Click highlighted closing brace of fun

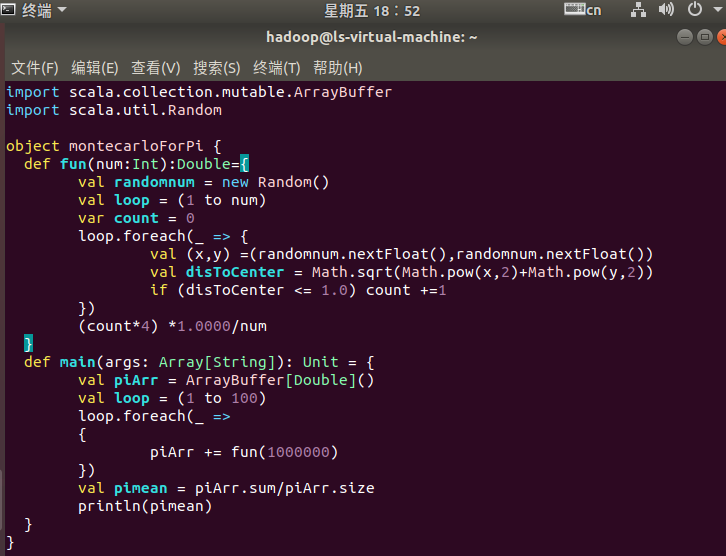28,344
